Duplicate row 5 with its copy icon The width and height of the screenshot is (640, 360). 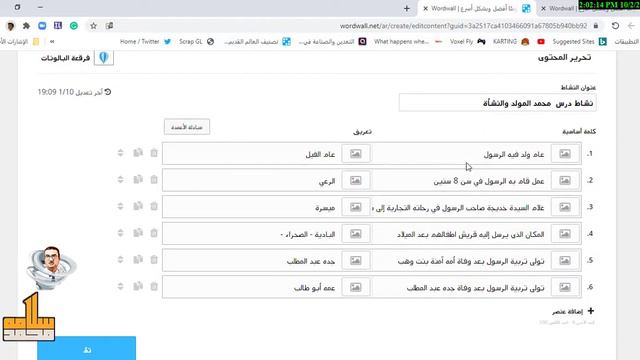pos(138,259)
